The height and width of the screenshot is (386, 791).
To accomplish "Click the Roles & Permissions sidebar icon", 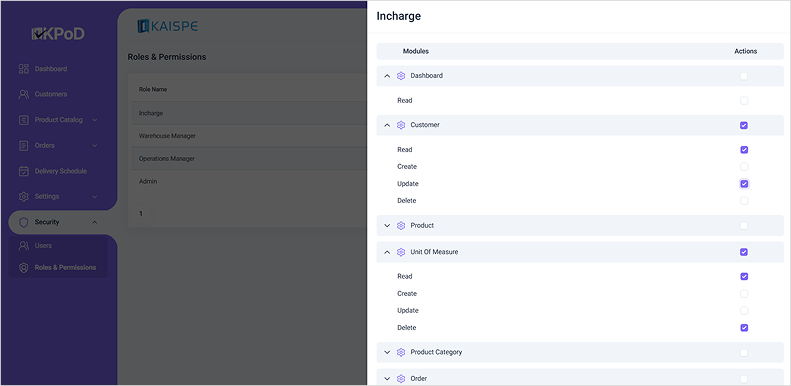I will pos(24,268).
